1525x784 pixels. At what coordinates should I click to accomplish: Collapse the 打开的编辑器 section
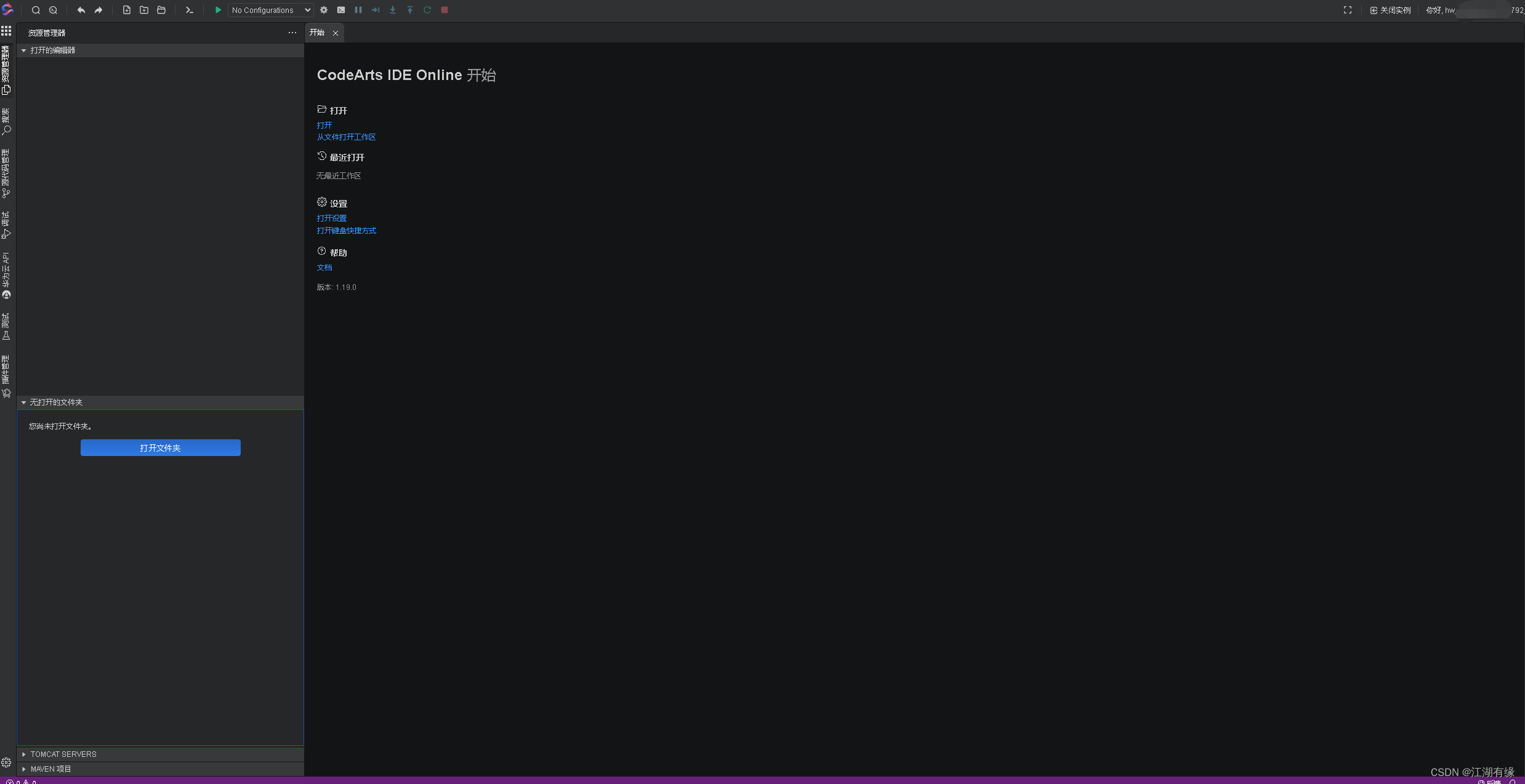(x=160, y=50)
